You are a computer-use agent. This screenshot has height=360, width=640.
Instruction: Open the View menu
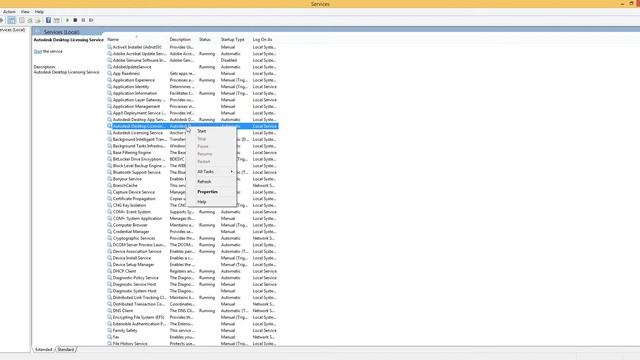pyautogui.click(x=25, y=12)
